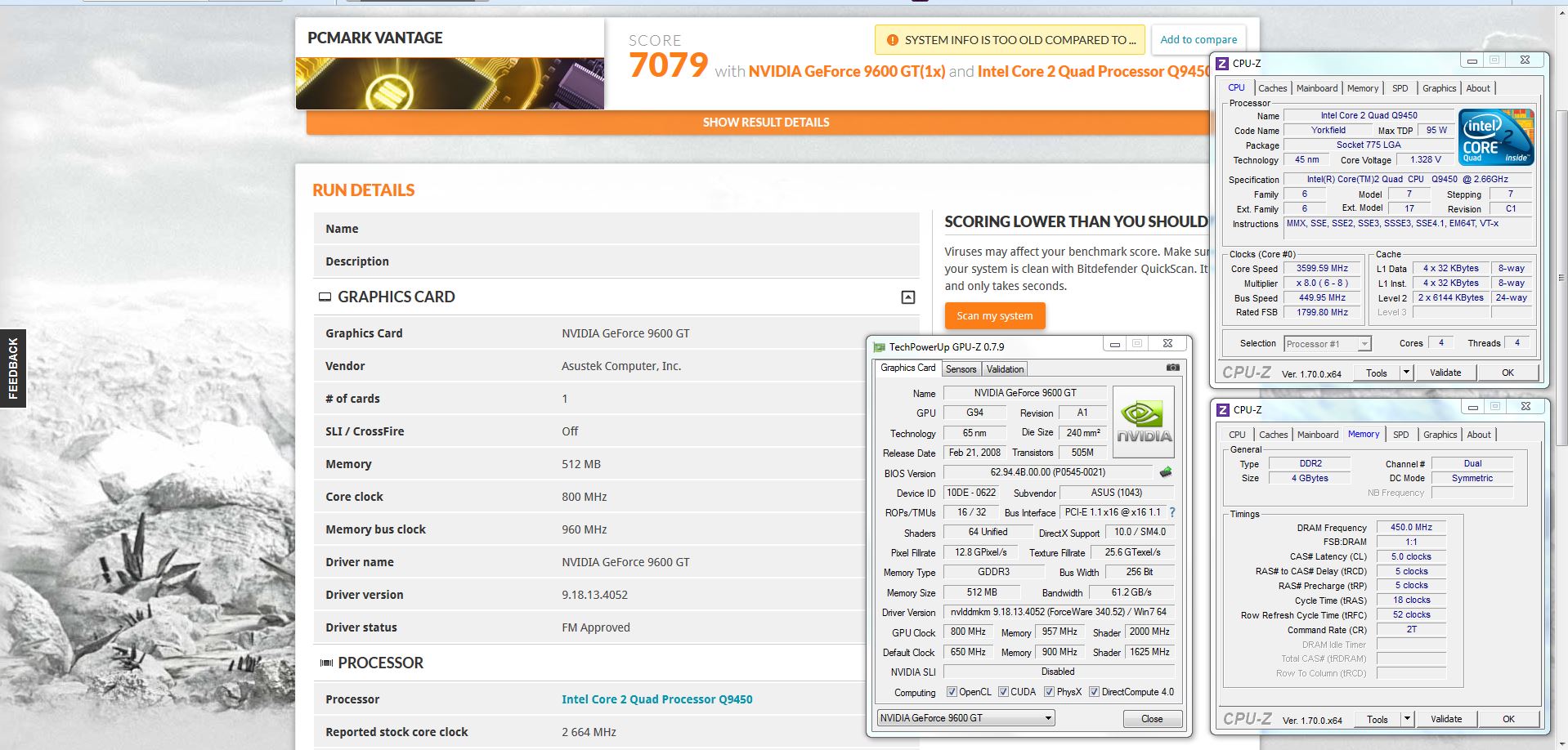Switch to Mainboard tab in upper CPU-Z

tap(1317, 88)
